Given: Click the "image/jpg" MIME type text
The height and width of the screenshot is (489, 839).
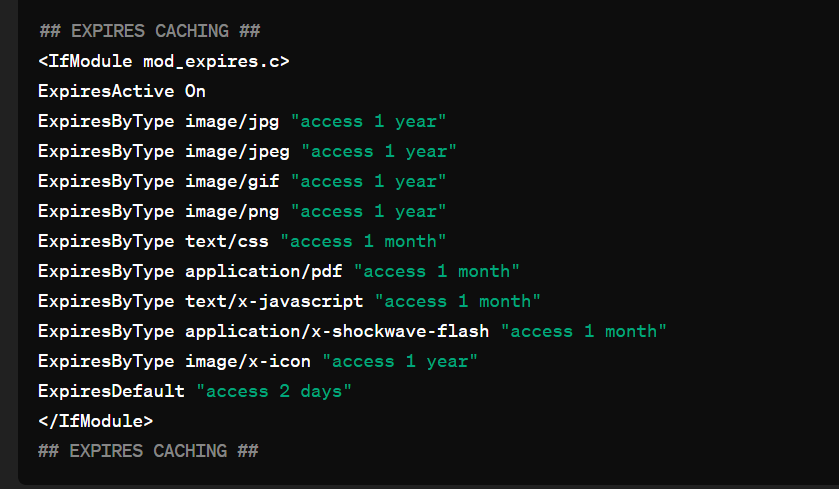Looking at the screenshot, I should 232,121.
